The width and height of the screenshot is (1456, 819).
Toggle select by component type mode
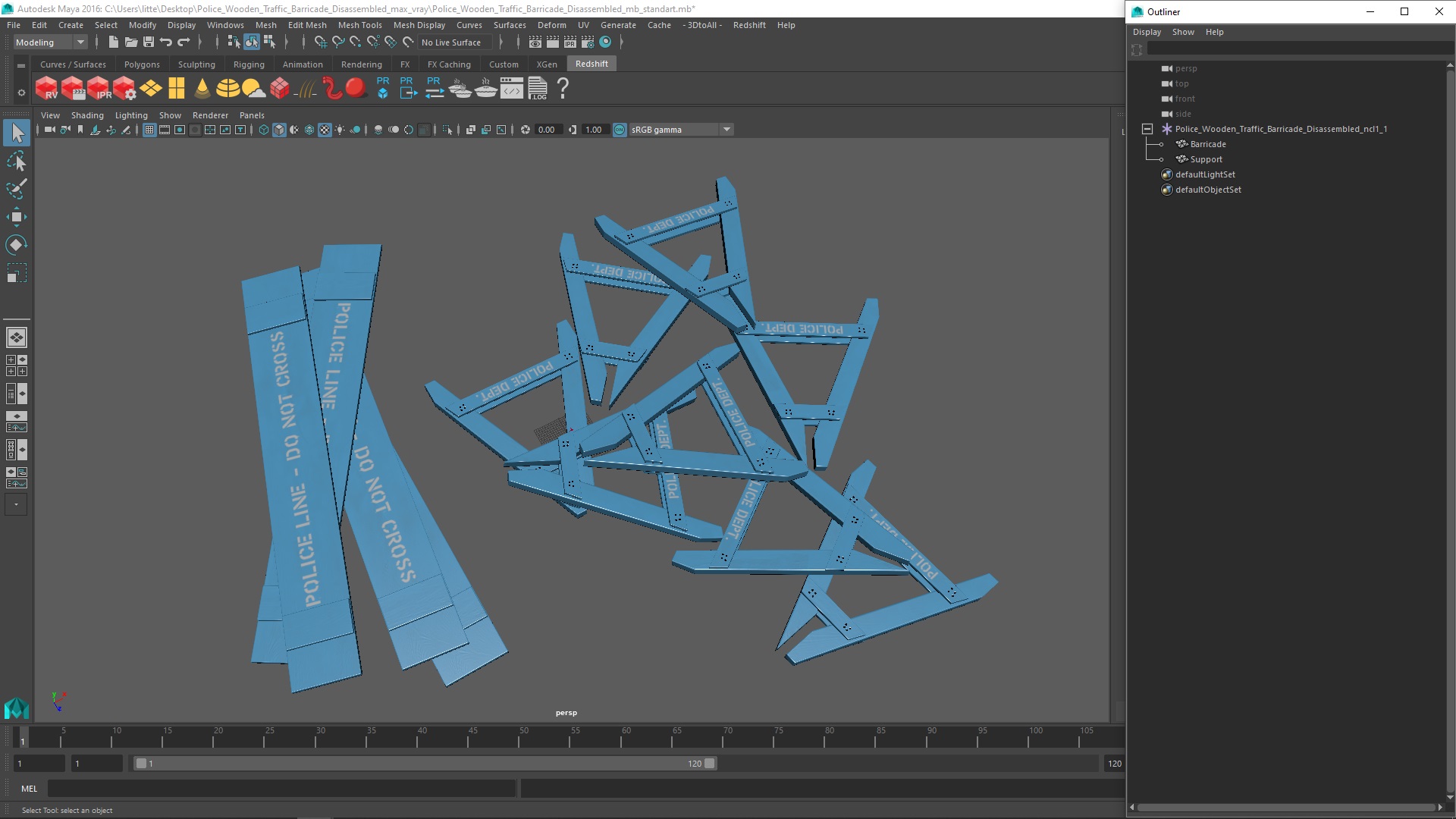(x=269, y=42)
